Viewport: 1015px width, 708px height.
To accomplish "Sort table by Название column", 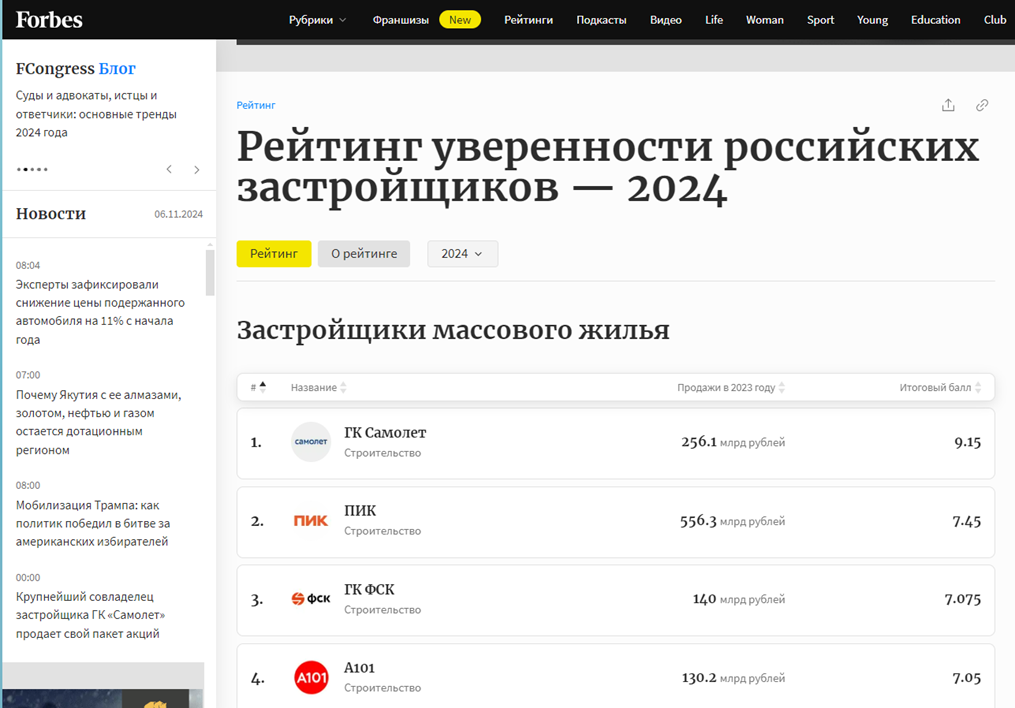I will (318, 387).
